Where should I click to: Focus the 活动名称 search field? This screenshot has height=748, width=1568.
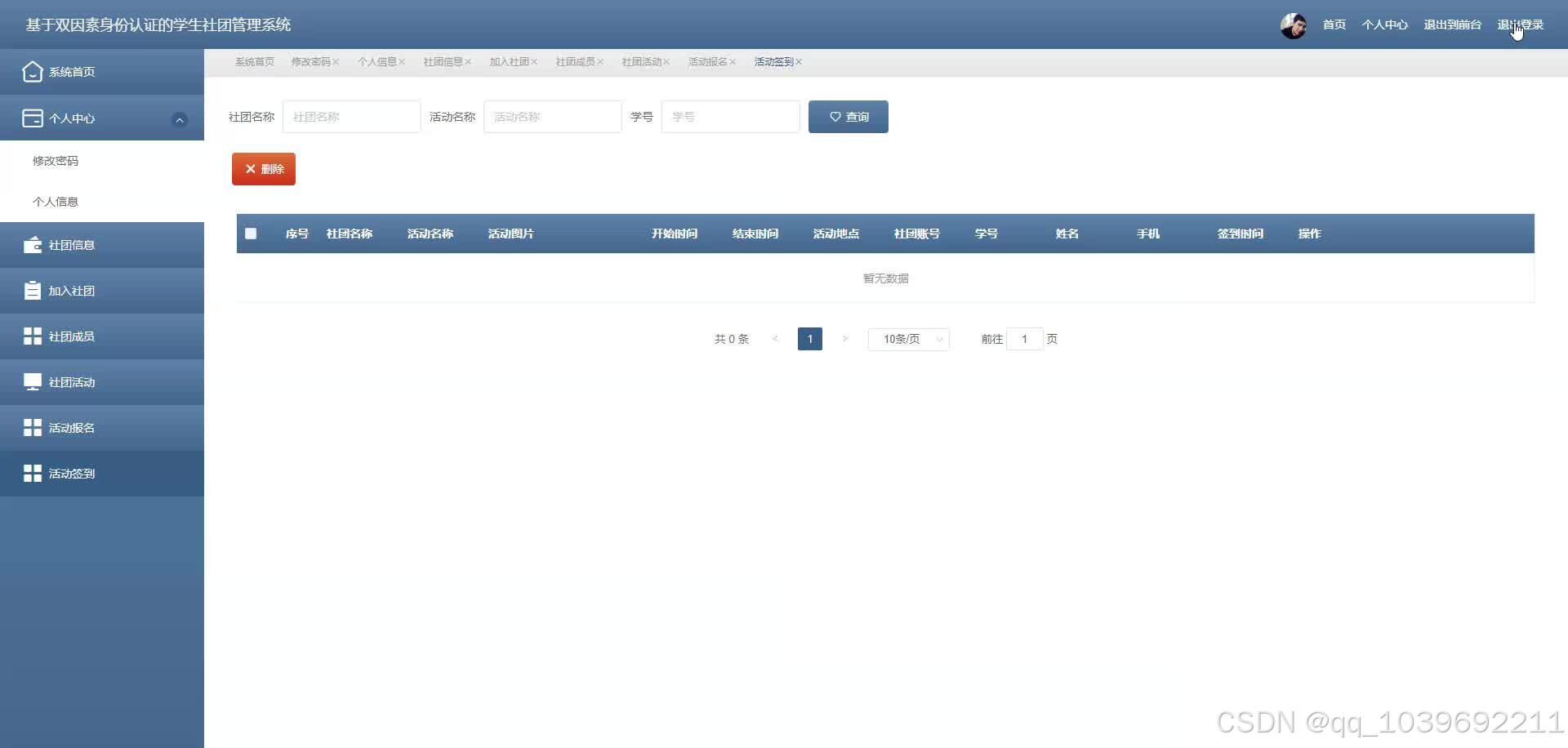tap(553, 117)
